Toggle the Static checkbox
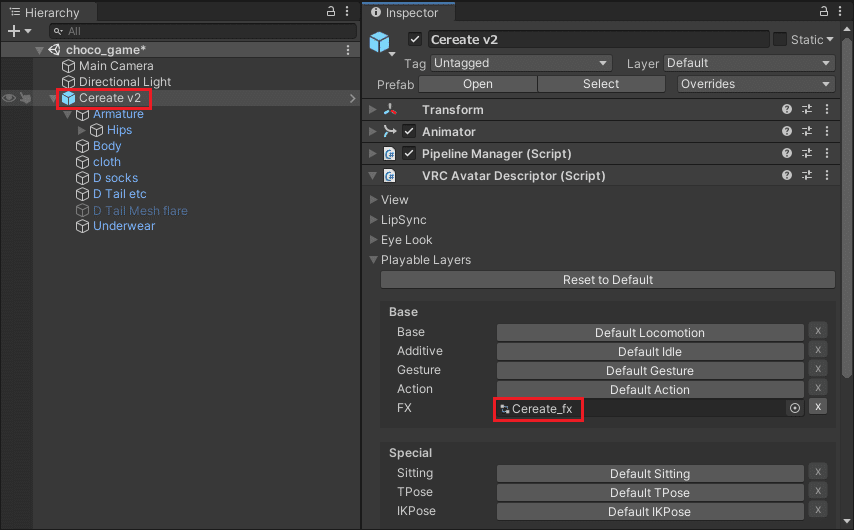 pyautogui.click(x=780, y=39)
